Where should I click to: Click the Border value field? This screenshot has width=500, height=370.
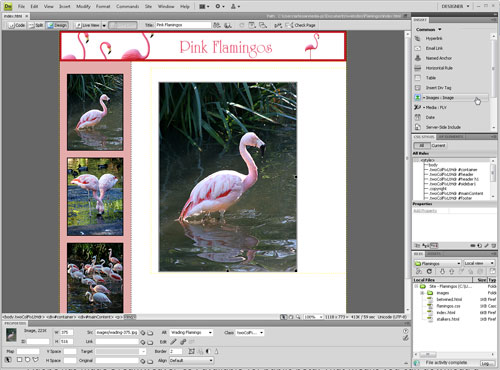point(175,351)
